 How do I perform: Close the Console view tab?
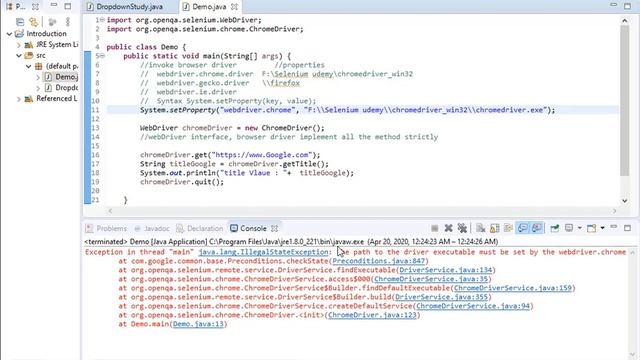point(274,228)
